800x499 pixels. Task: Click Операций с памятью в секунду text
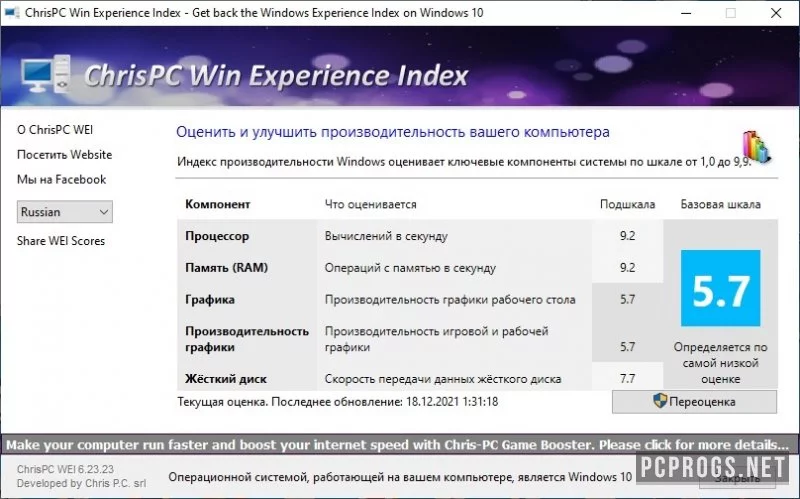[x=410, y=268]
